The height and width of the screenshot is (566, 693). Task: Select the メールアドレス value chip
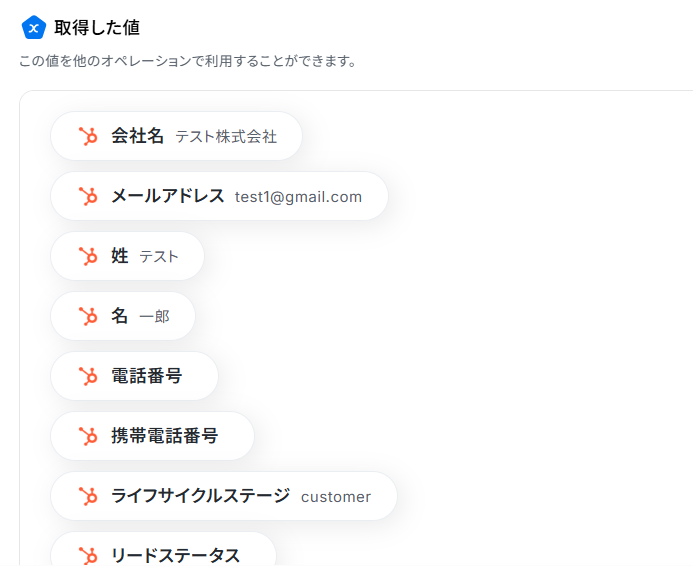[219, 196]
